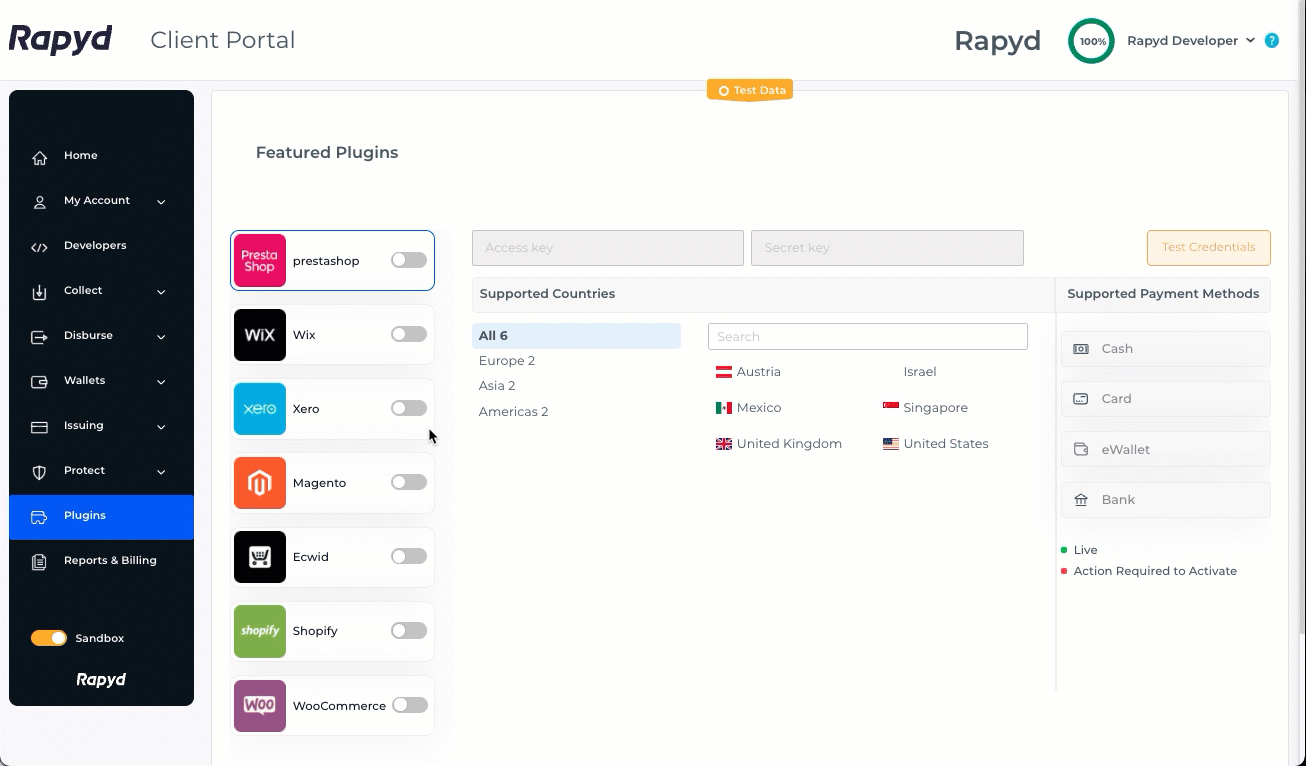Click the Reports & Billing document icon

click(x=40, y=562)
